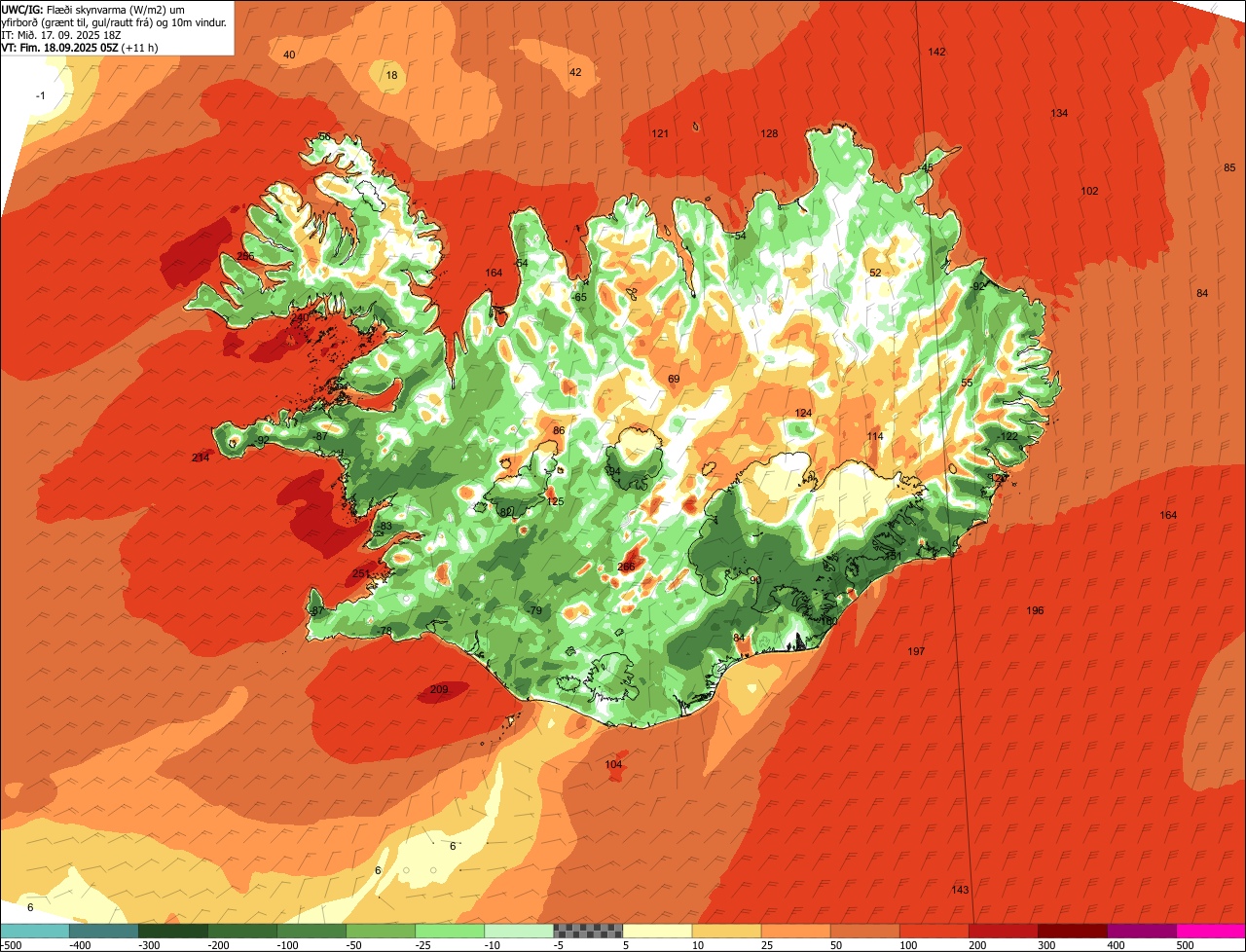The width and height of the screenshot is (1246, 952).
Task: Click the pale mint -10 to -5 legend swatch
Action: point(519,932)
